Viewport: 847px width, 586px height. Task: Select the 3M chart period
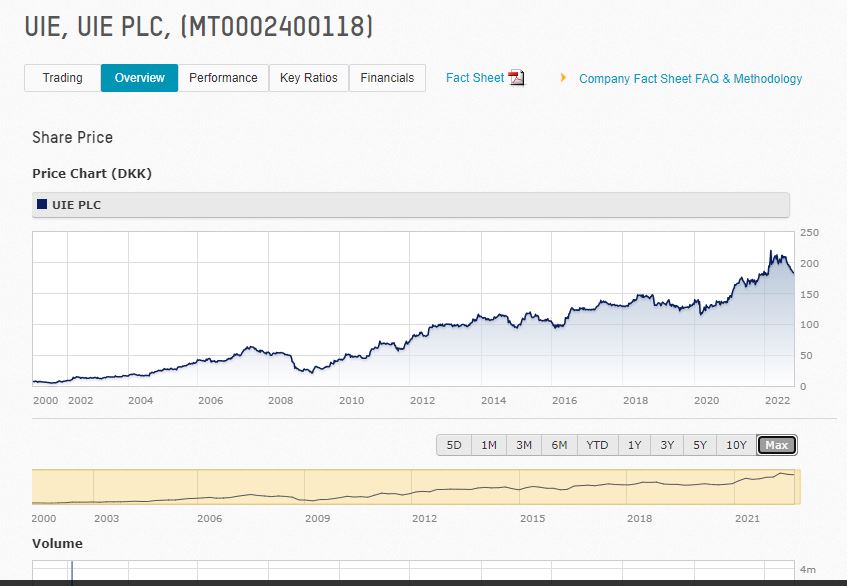pos(524,445)
